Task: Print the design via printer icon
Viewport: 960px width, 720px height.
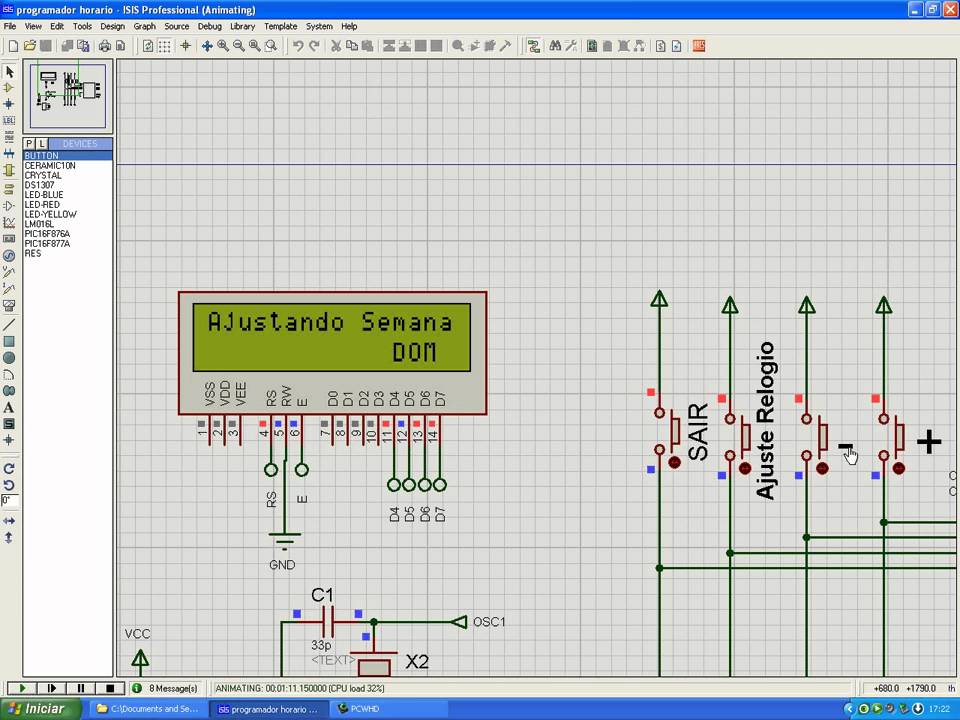Action: coord(105,46)
